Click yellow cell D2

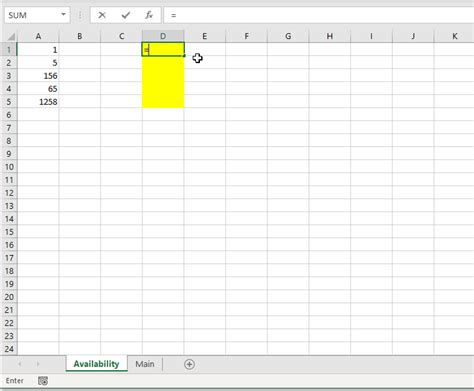[163, 63]
